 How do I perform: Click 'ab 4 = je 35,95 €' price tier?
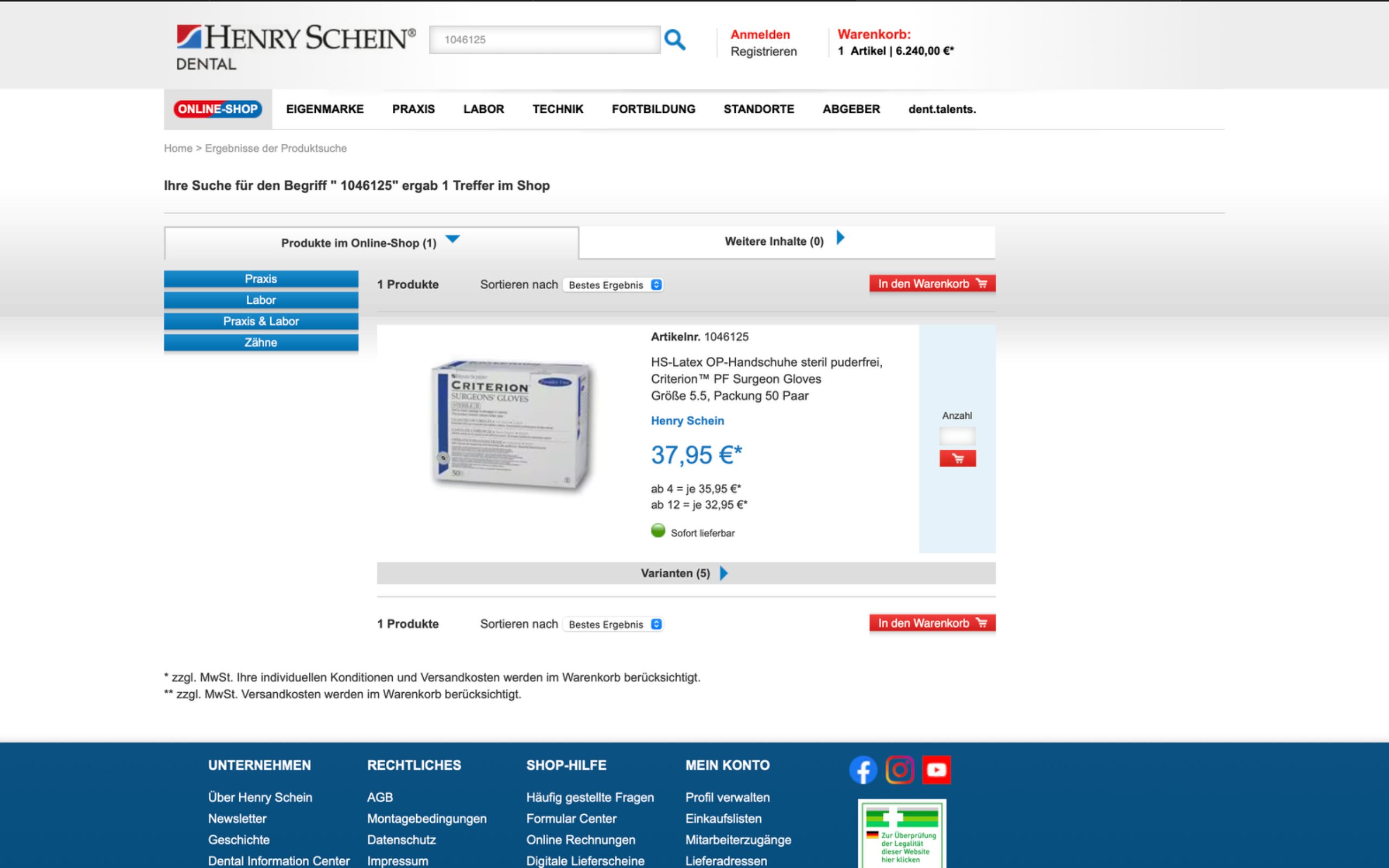coord(696,489)
